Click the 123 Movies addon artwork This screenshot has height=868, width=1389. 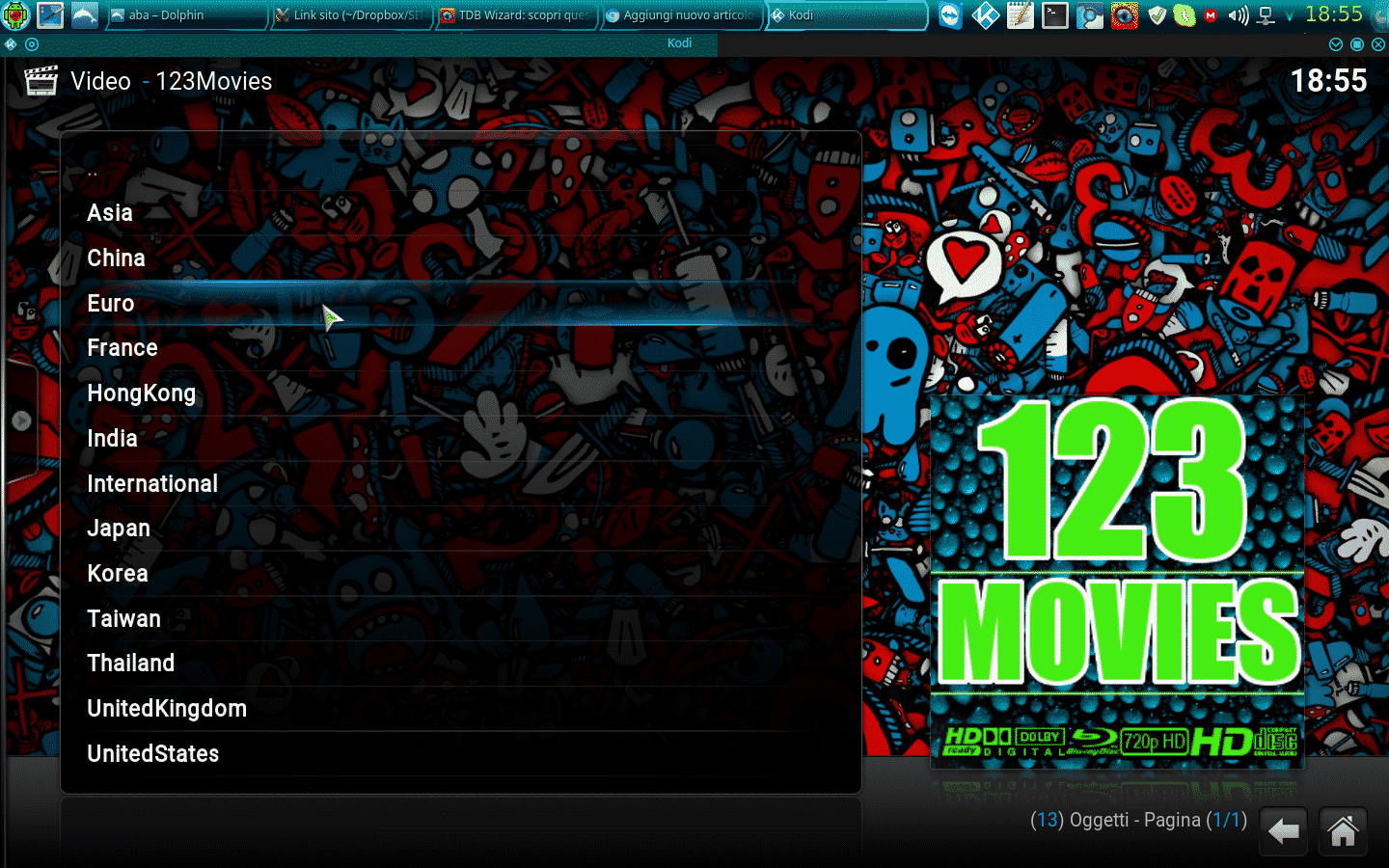click(1117, 581)
